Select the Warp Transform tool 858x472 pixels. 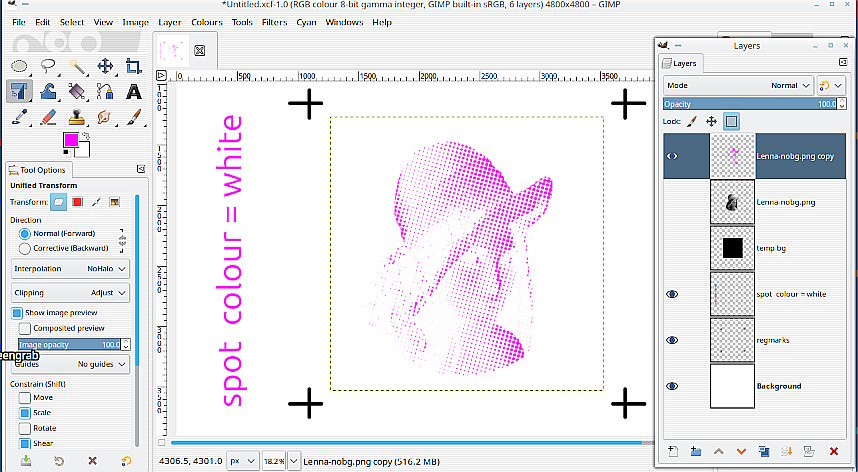(49, 91)
